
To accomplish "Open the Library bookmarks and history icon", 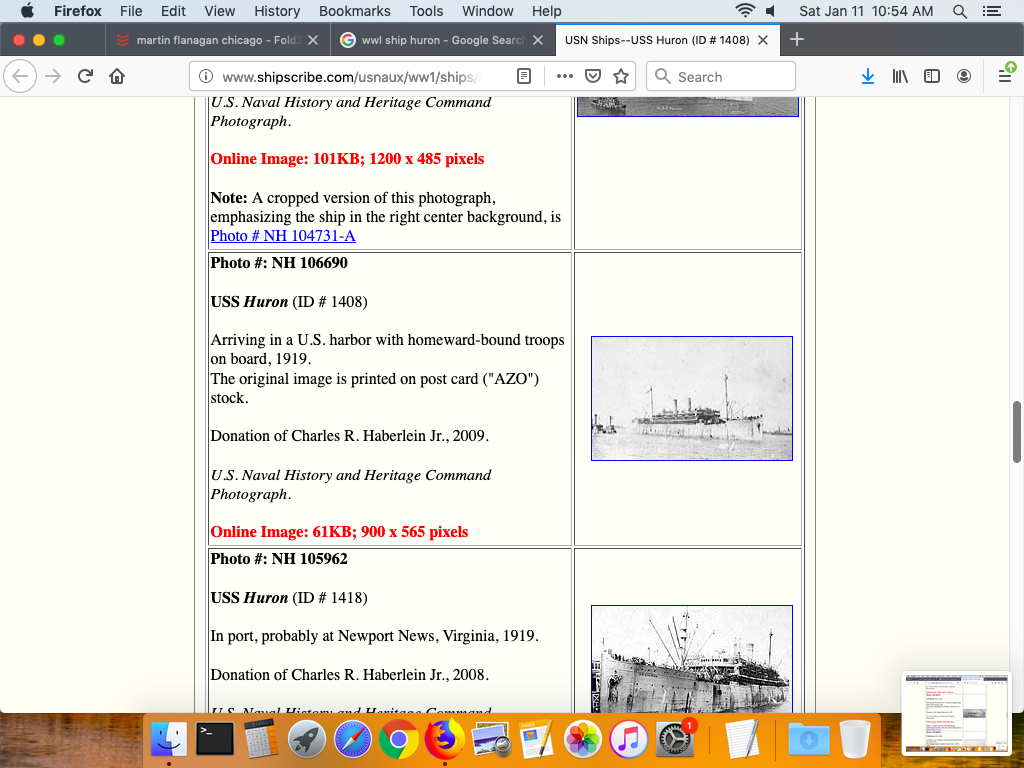I will (900, 76).
